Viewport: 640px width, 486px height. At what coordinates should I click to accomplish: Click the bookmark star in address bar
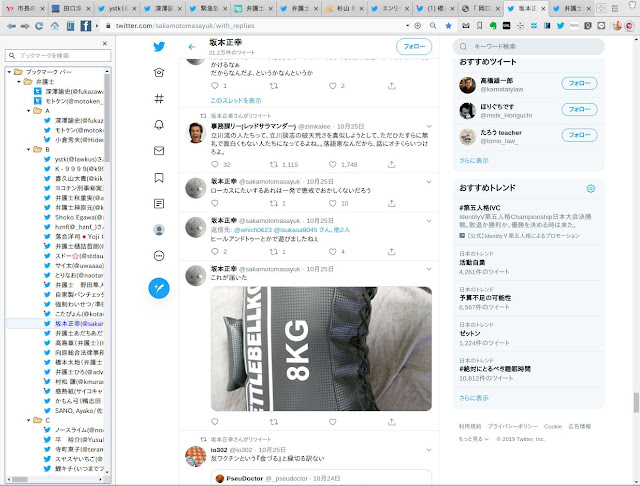coord(448,26)
